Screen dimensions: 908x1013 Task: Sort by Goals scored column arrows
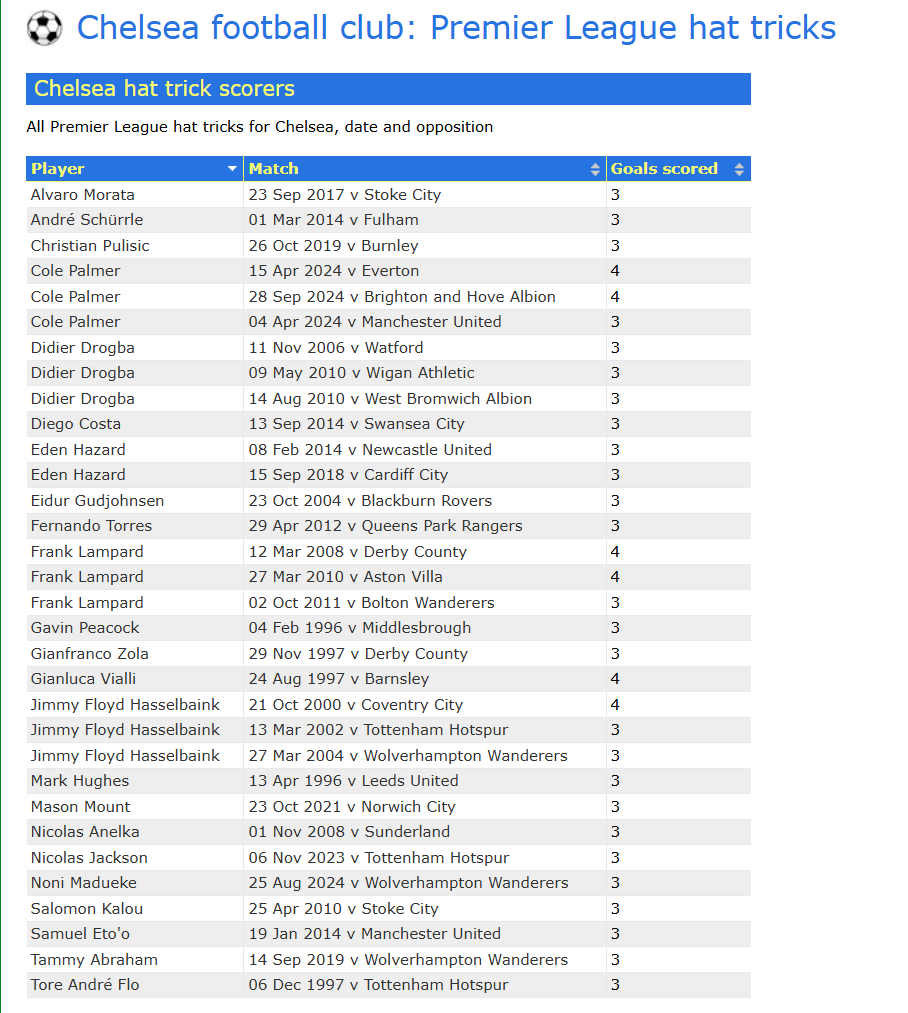739,169
